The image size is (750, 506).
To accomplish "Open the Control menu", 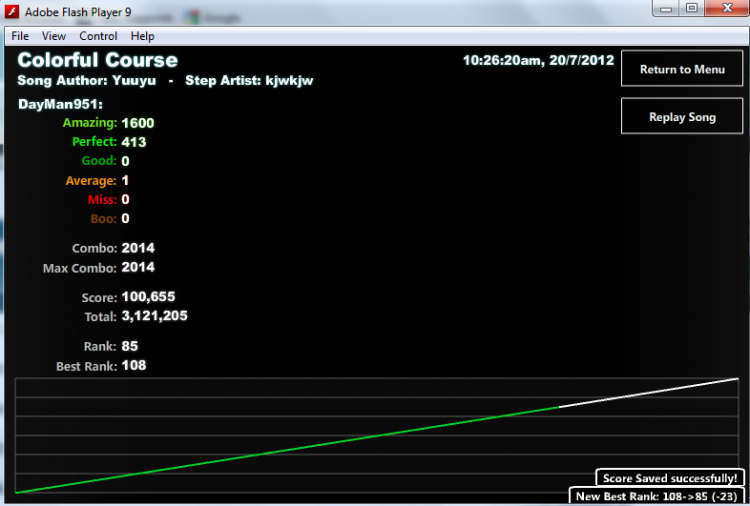I will (x=98, y=36).
